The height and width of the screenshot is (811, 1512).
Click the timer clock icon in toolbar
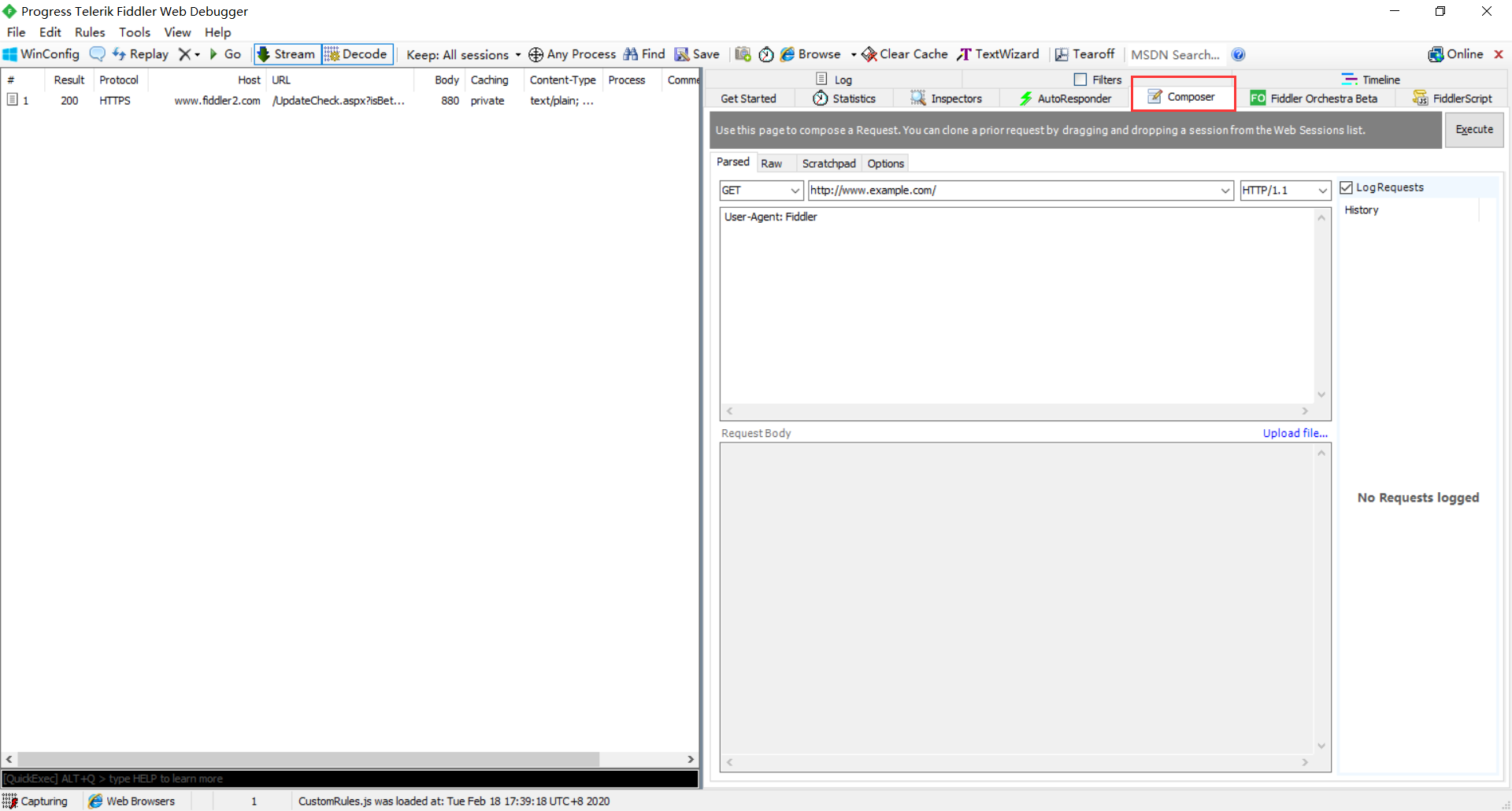(766, 54)
